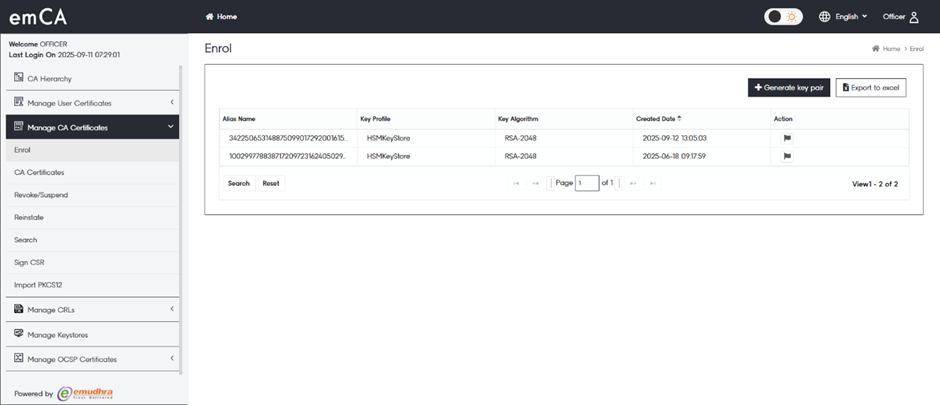Image resolution: width=940 pixels, height=405 pixels.
Task: Click the Generate key pair button
Action: (x=789, y=88)
